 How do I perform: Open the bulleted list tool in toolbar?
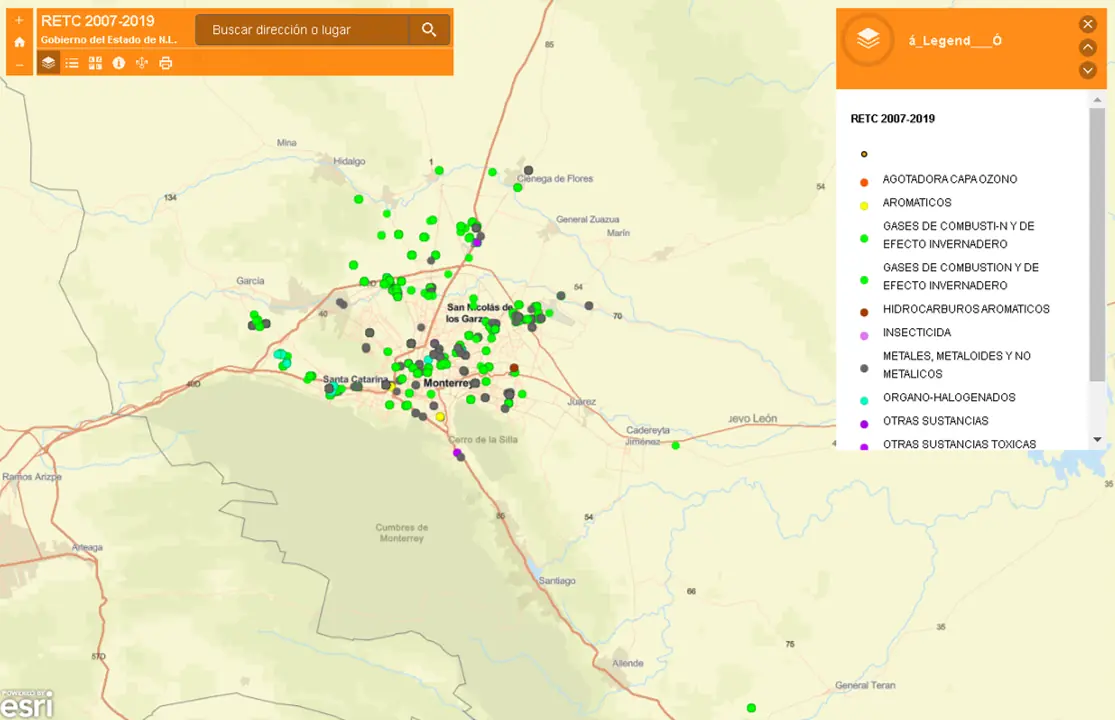pyautogui.click(x=72, y=63)
